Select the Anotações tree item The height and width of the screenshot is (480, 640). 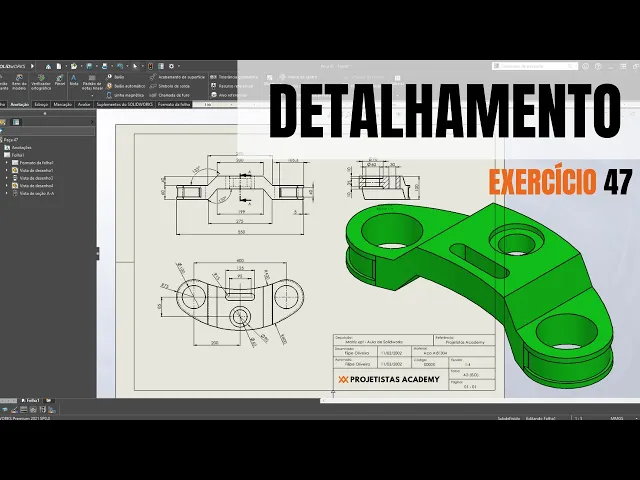18,147
